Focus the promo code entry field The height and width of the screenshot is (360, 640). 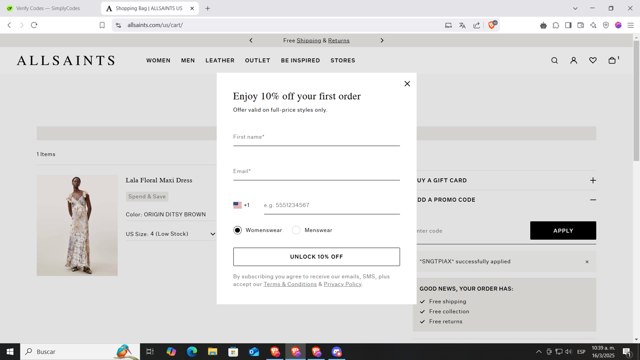[471, 231]
